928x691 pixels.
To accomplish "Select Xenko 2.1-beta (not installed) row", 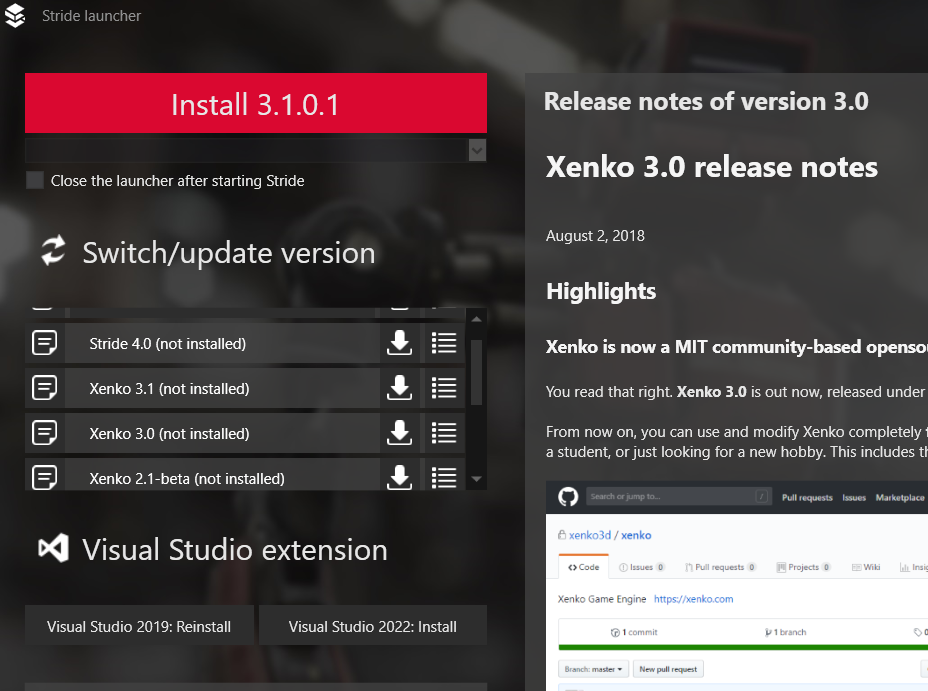I will 223,475.
